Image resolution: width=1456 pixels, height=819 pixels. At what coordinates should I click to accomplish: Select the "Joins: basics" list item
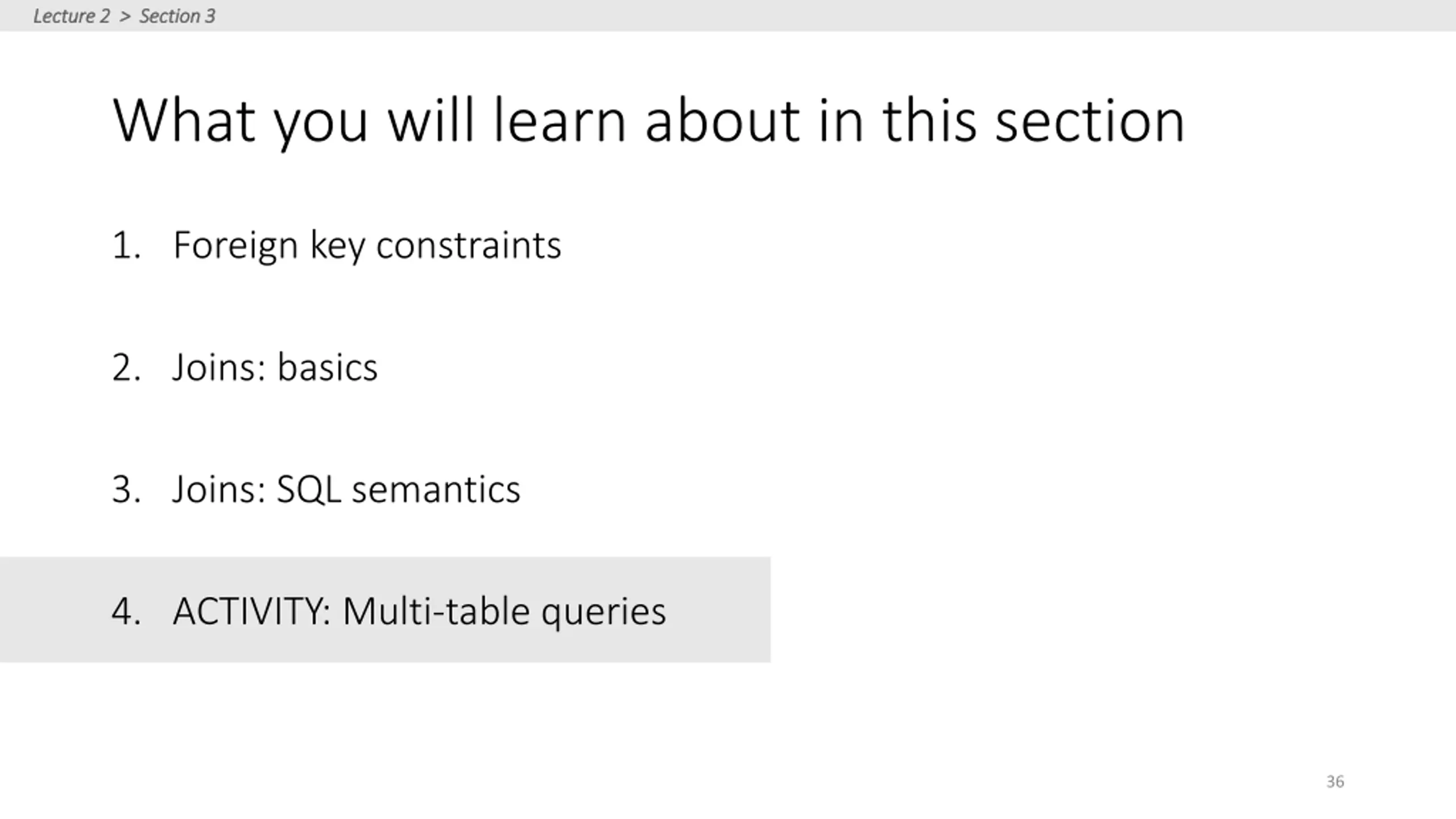pyautogui.click(x=275, y=367)
